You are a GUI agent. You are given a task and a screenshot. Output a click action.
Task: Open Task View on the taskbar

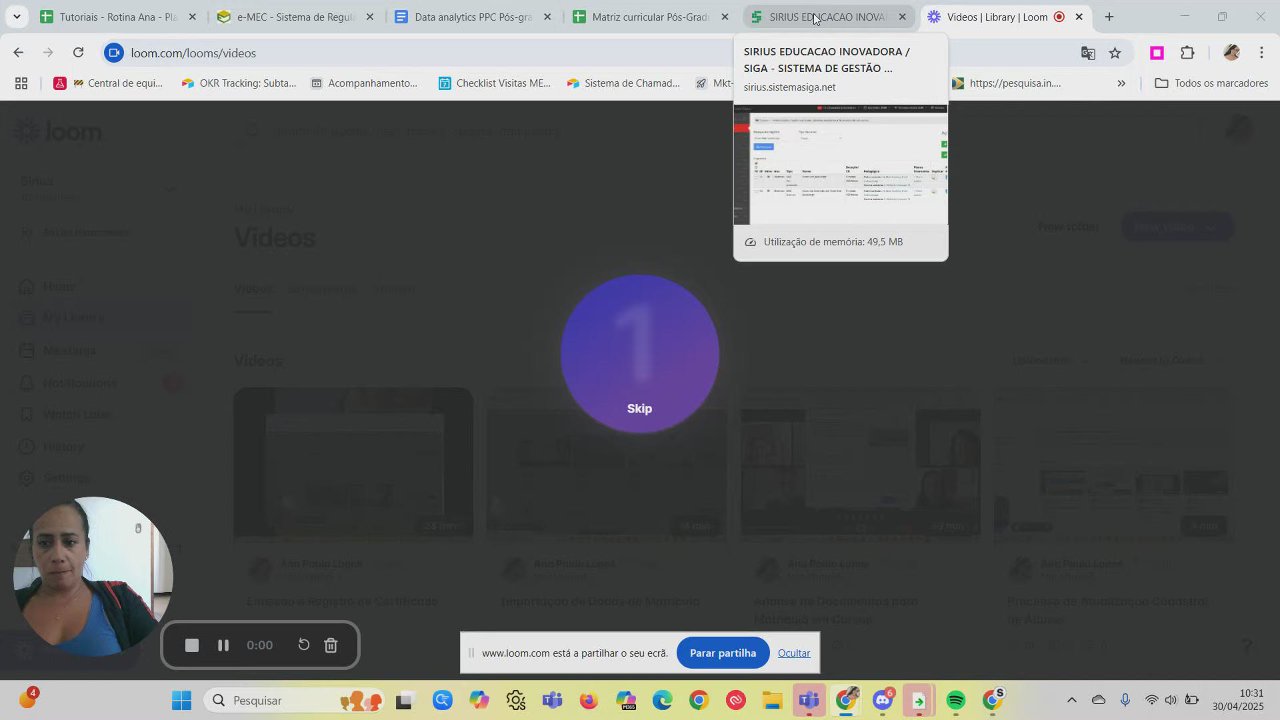click(404, 700)
